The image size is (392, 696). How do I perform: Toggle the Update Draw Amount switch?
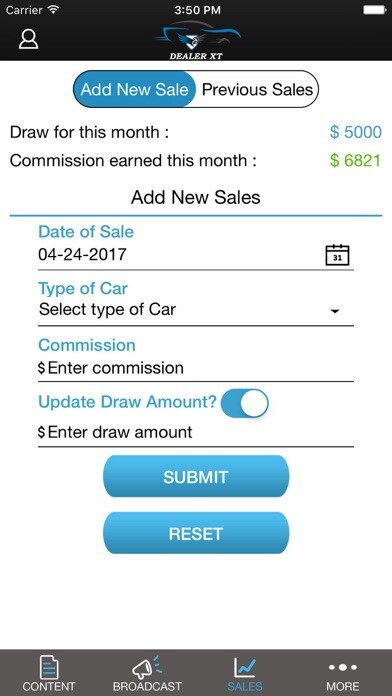pos(245,403)
